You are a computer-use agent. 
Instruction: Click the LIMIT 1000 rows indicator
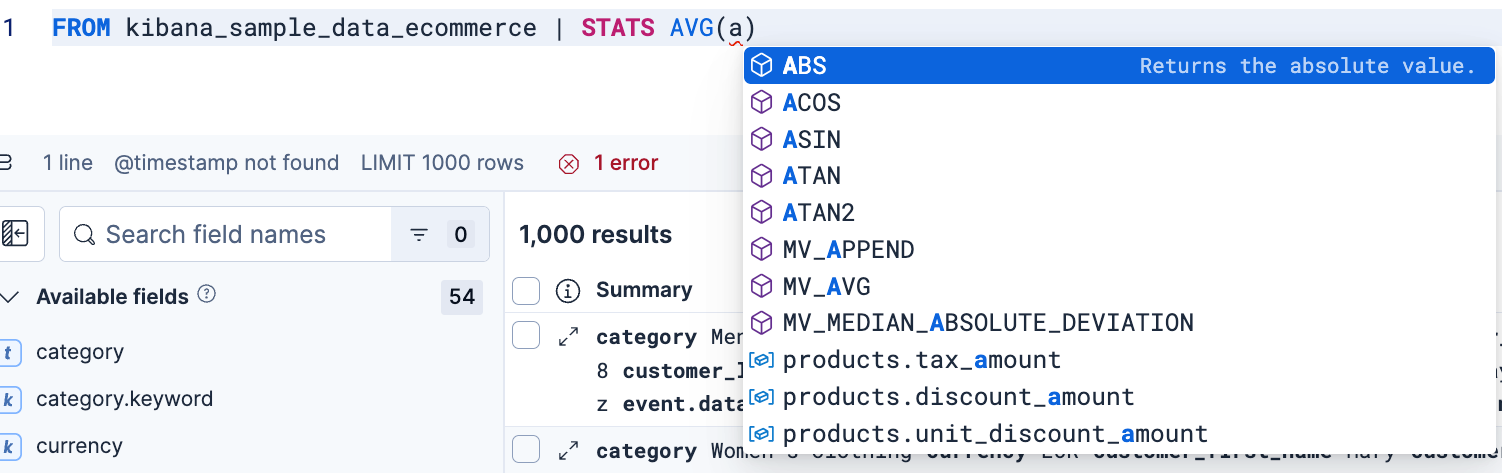[443, 163]
